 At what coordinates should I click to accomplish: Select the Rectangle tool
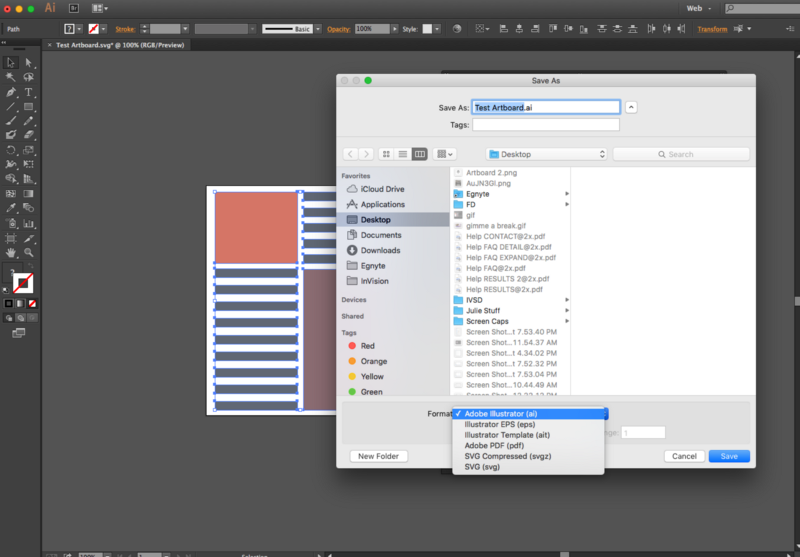29,107
